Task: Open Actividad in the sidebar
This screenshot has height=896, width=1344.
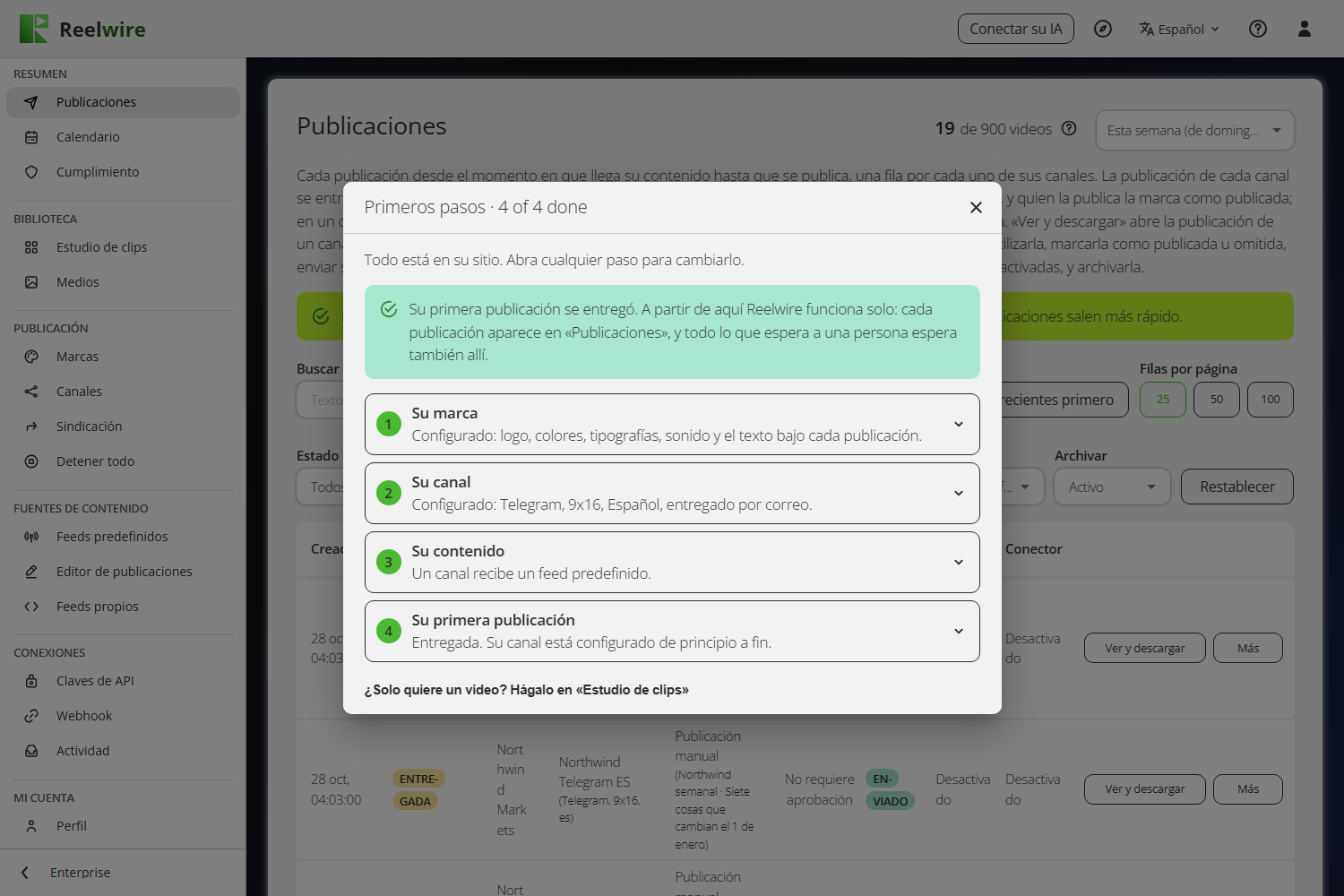Action: pyautogui.click(x=123, y=751)
